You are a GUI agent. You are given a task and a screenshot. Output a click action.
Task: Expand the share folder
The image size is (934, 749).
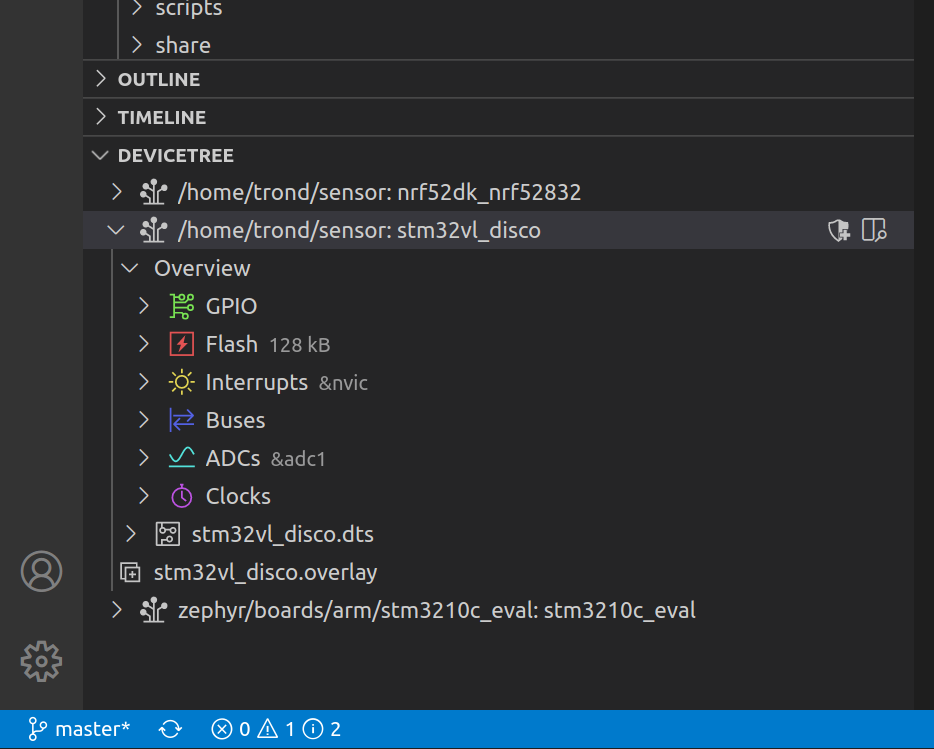point(137,45)
